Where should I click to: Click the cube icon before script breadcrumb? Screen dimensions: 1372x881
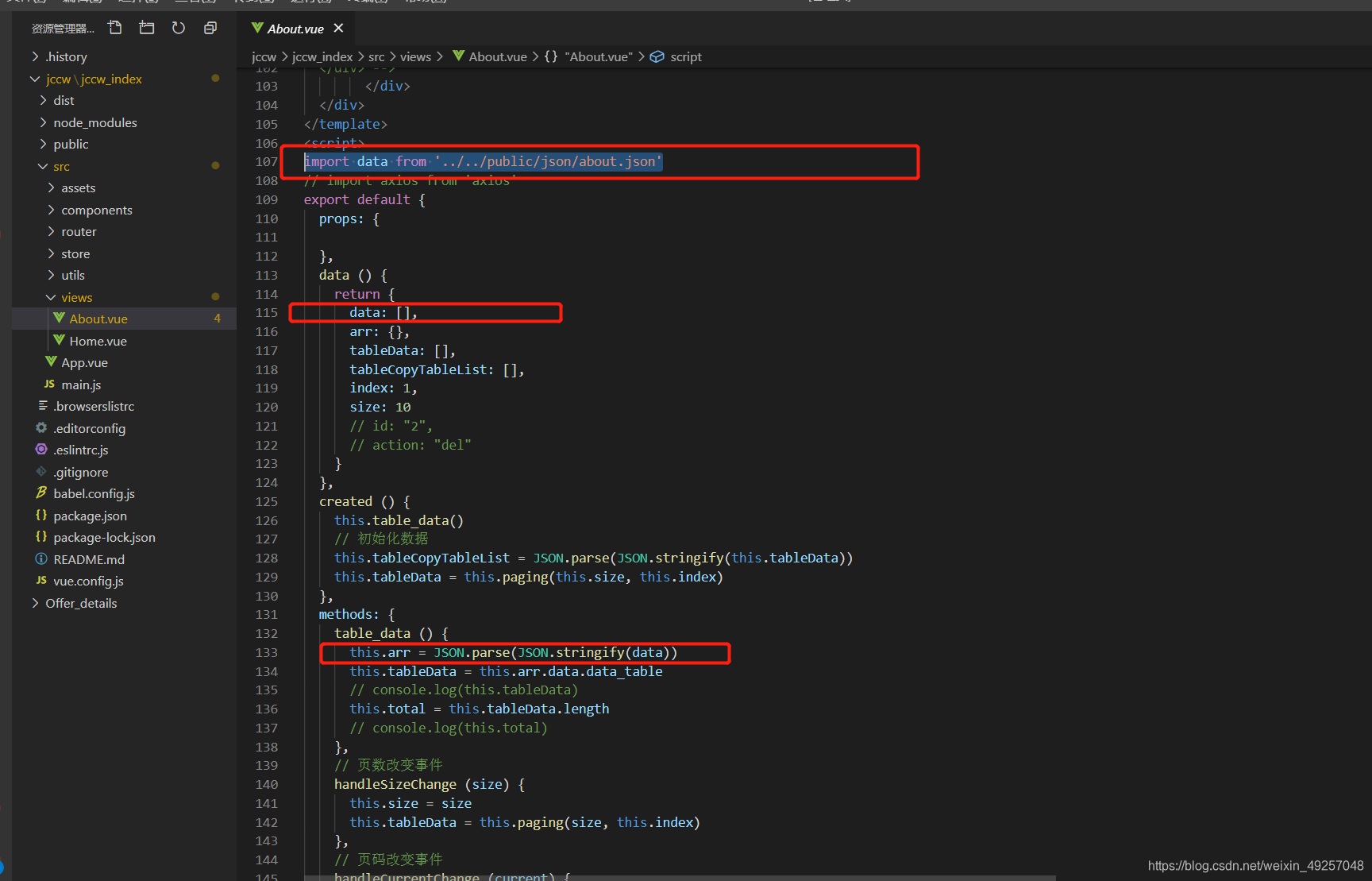coord(657,56)
